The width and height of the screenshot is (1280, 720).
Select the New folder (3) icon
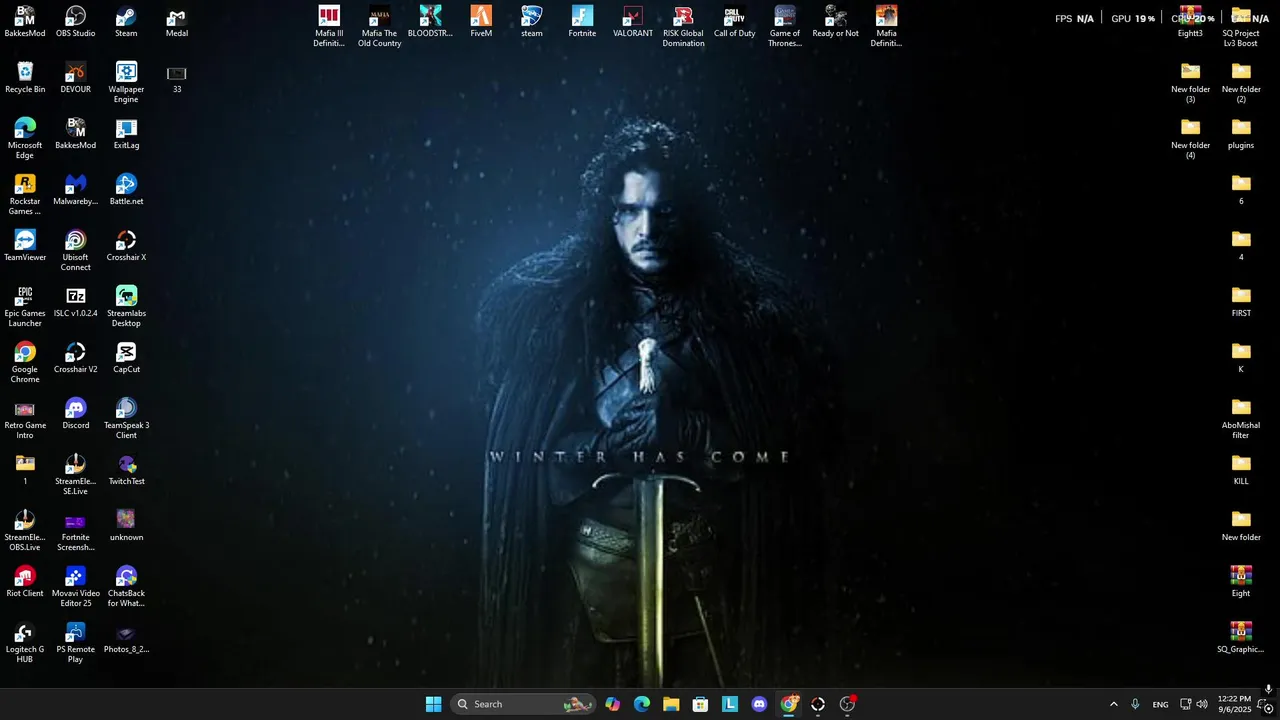click(x=1190, y=83)
